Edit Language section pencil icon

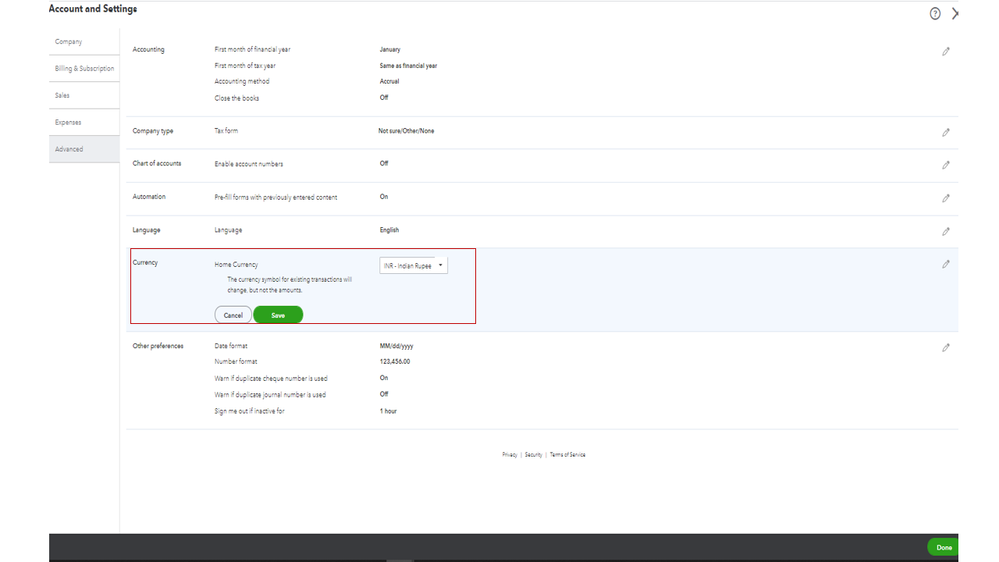[945, 231]
